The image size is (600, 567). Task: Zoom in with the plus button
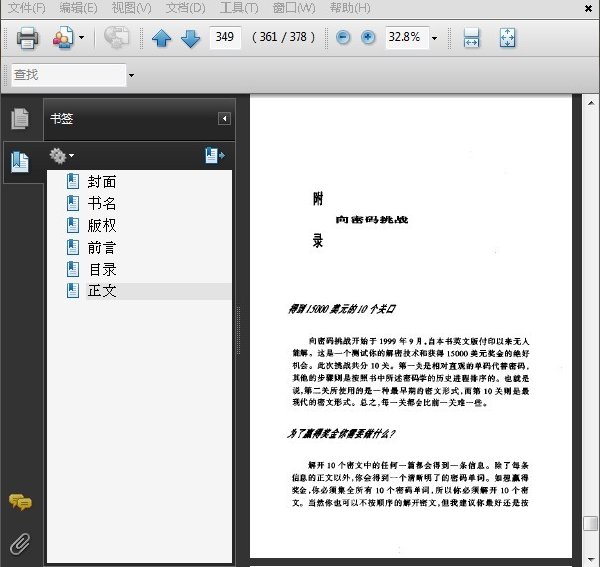[x=368, y=37]
